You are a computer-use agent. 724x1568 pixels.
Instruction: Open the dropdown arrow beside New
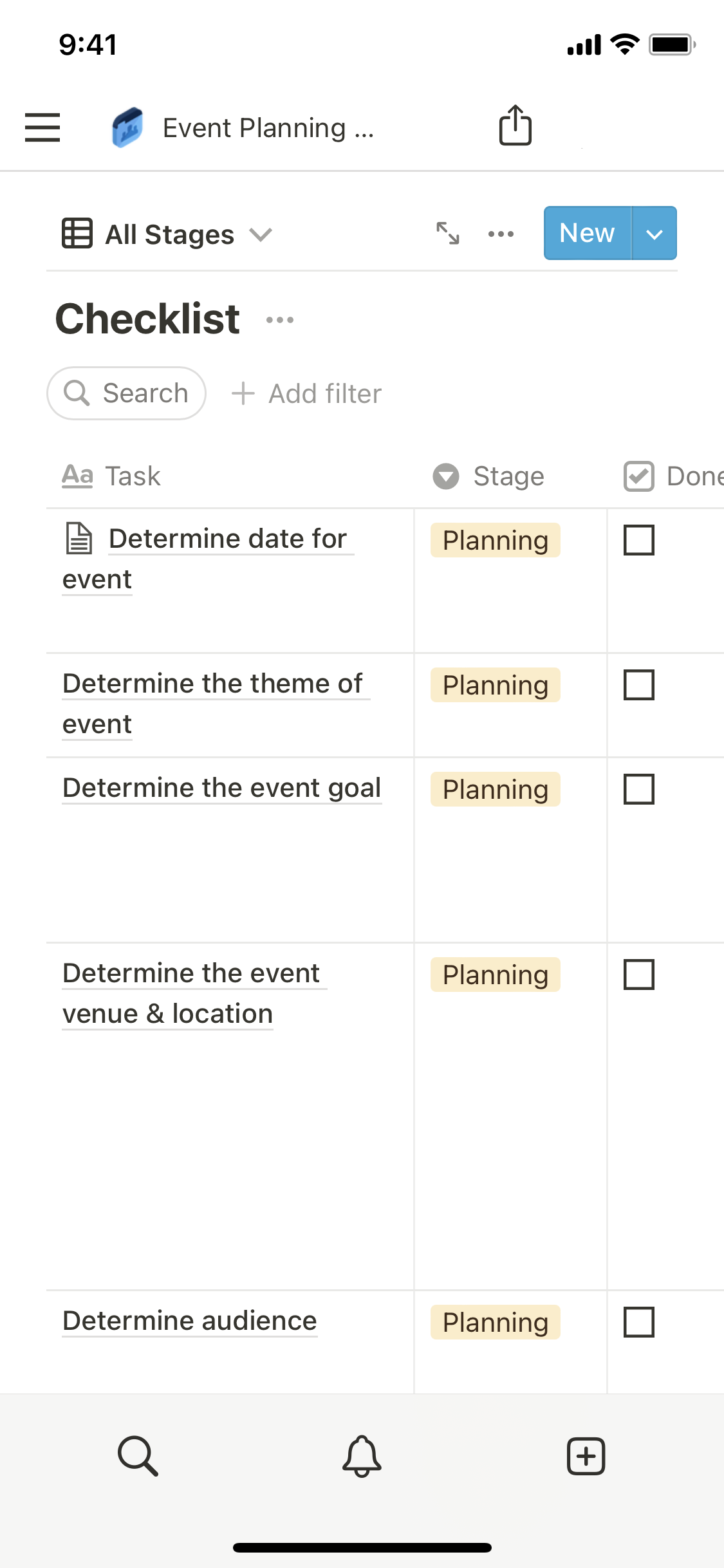654,234
